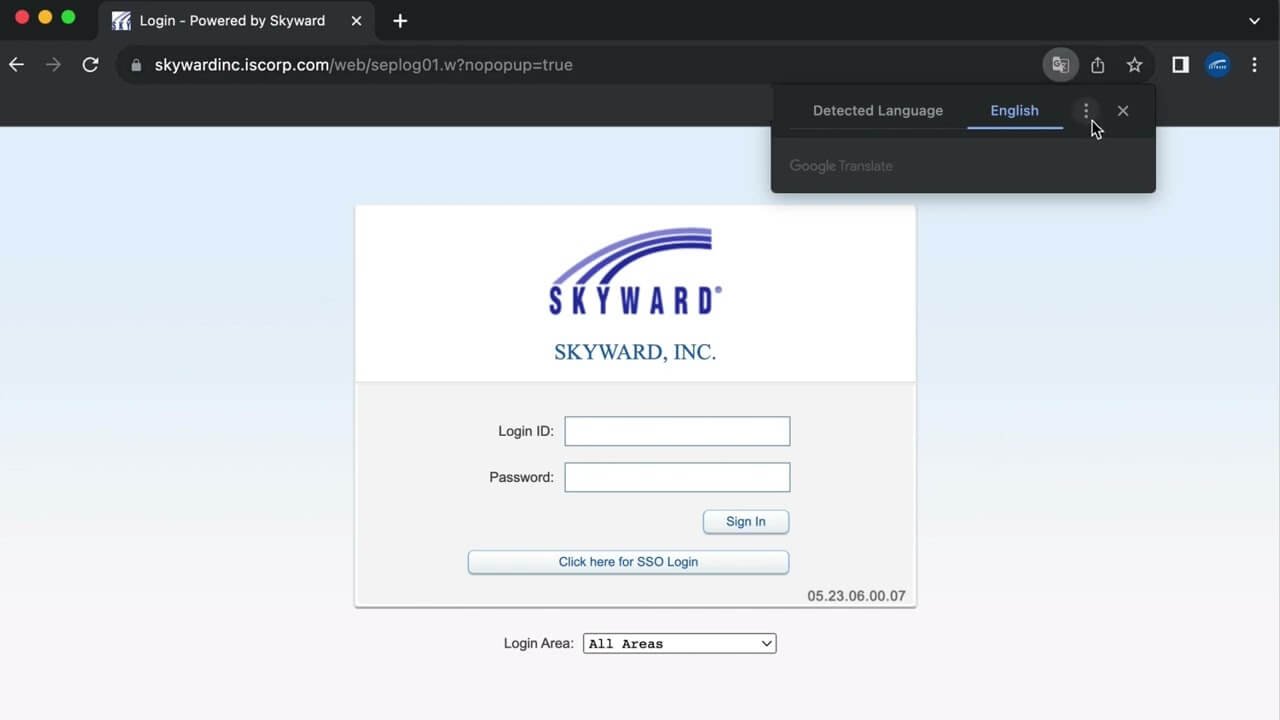
Task: Click here for SSO Login
Action: (628, 561)
